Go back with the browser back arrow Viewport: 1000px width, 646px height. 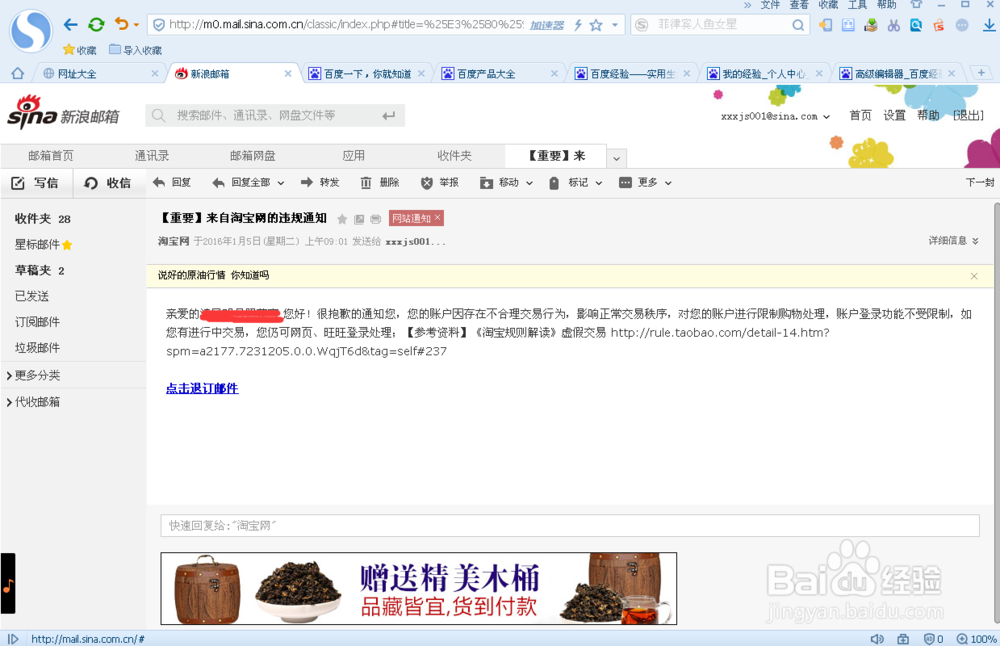tap(70, 25)
